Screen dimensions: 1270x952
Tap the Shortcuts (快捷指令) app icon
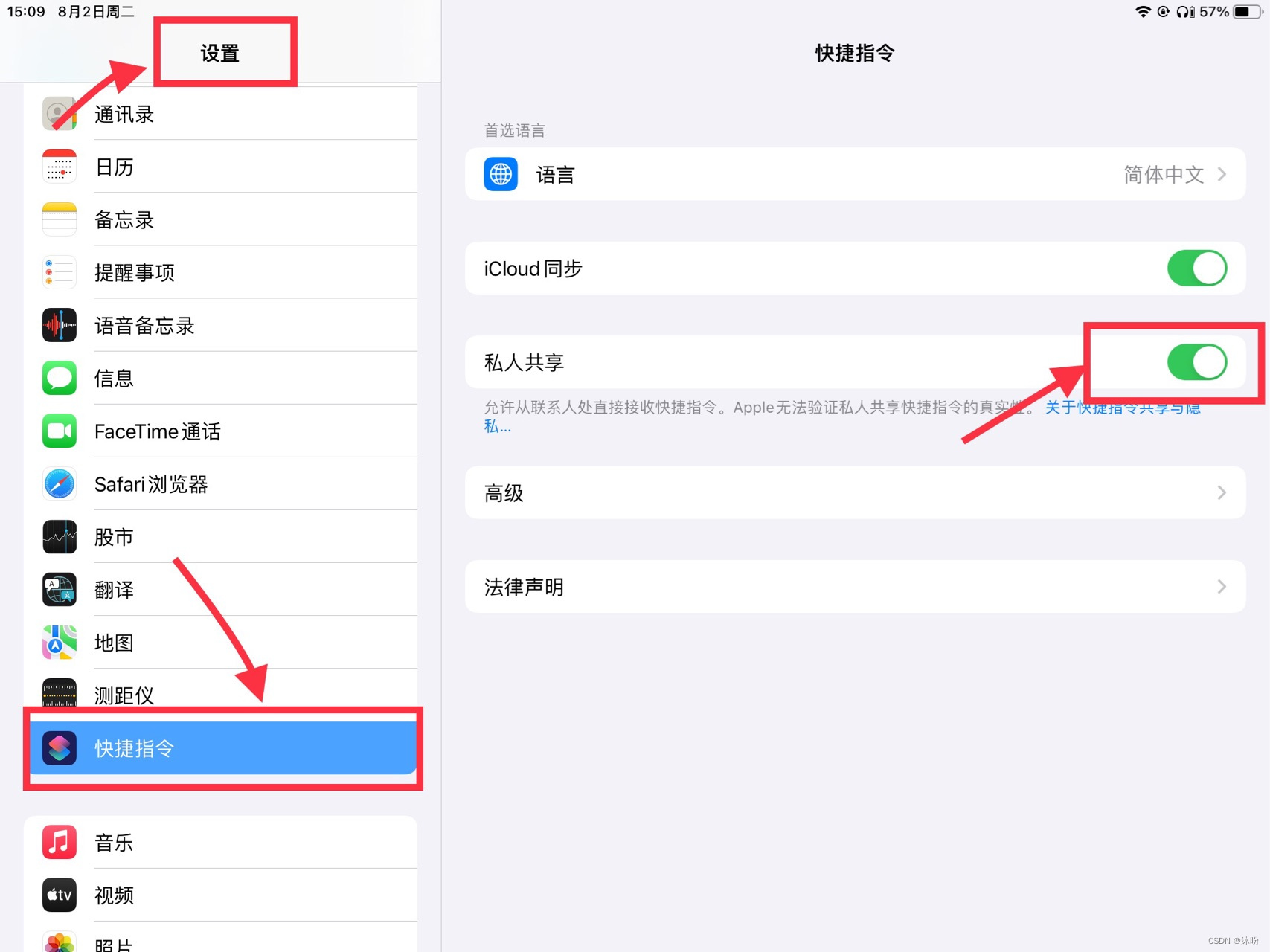coord(60,747)
